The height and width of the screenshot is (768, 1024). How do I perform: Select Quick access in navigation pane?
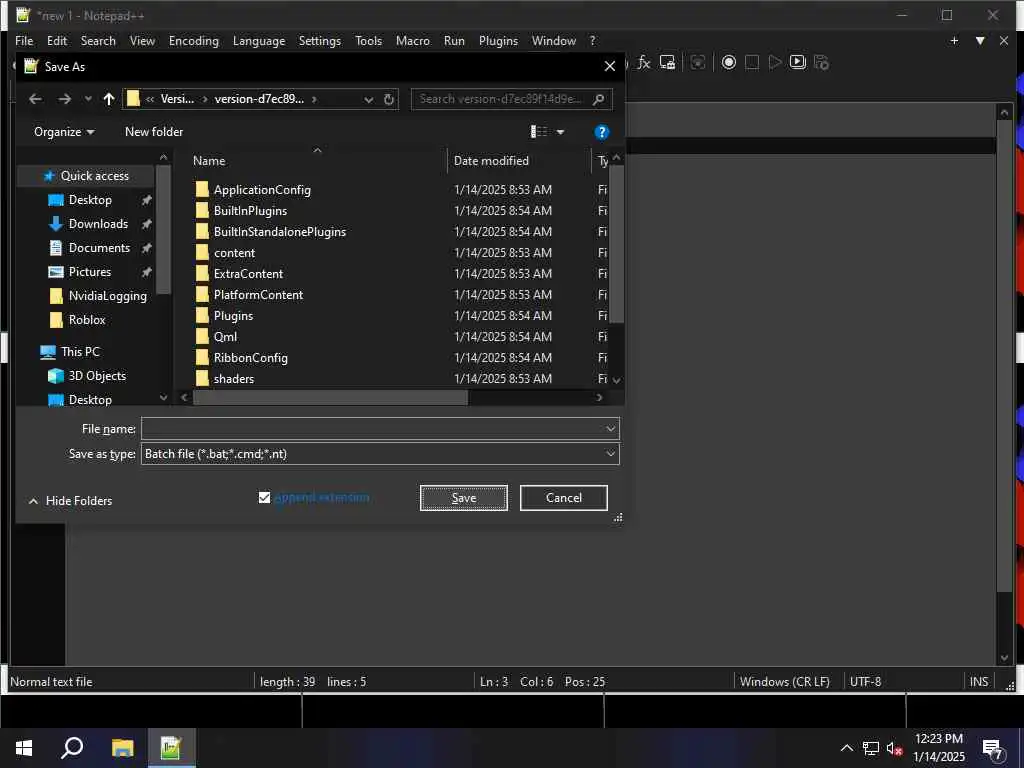point(87,176)
